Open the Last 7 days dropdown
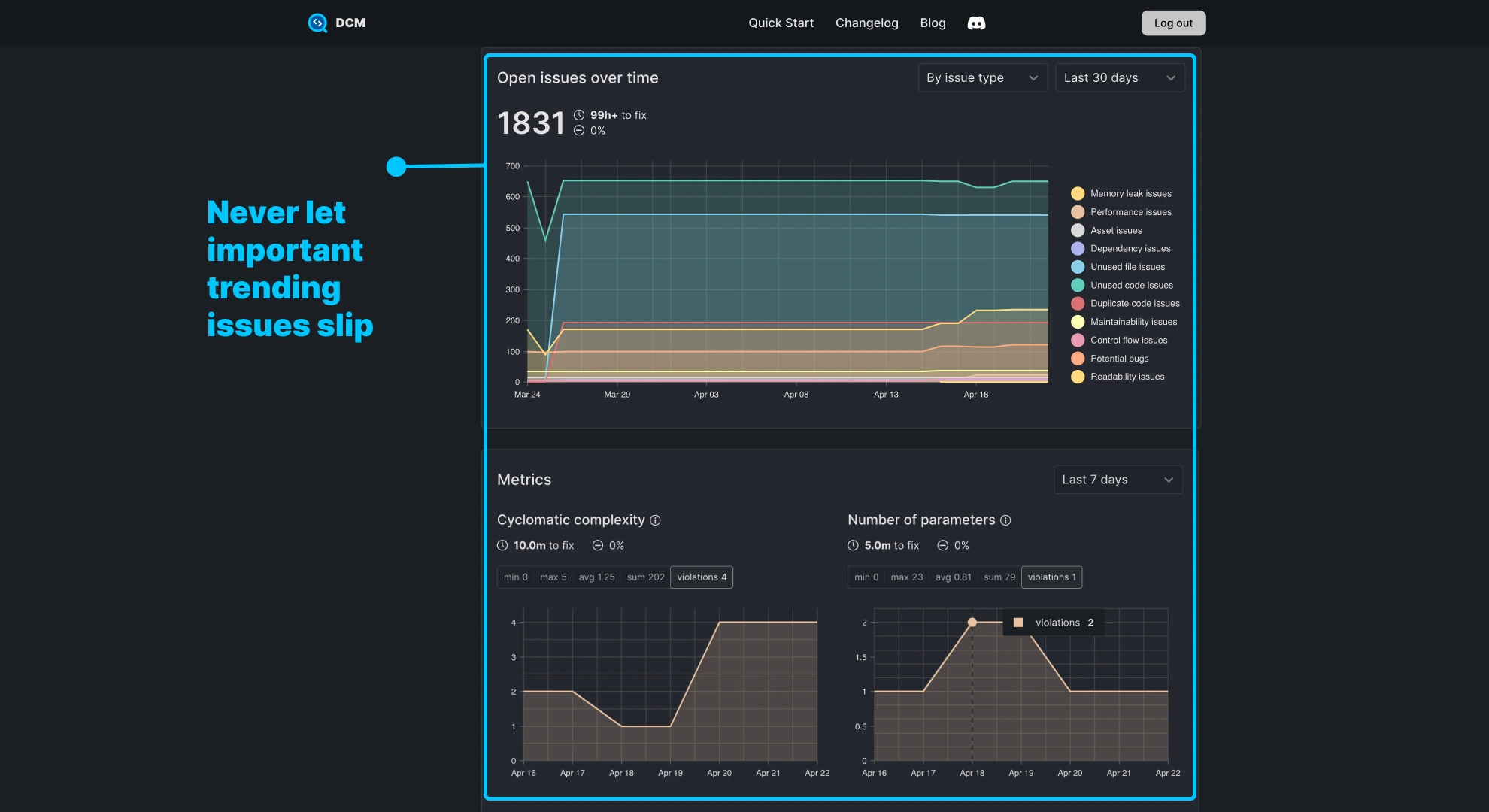The image size is (1489, 812). [x=1118, y=480]
